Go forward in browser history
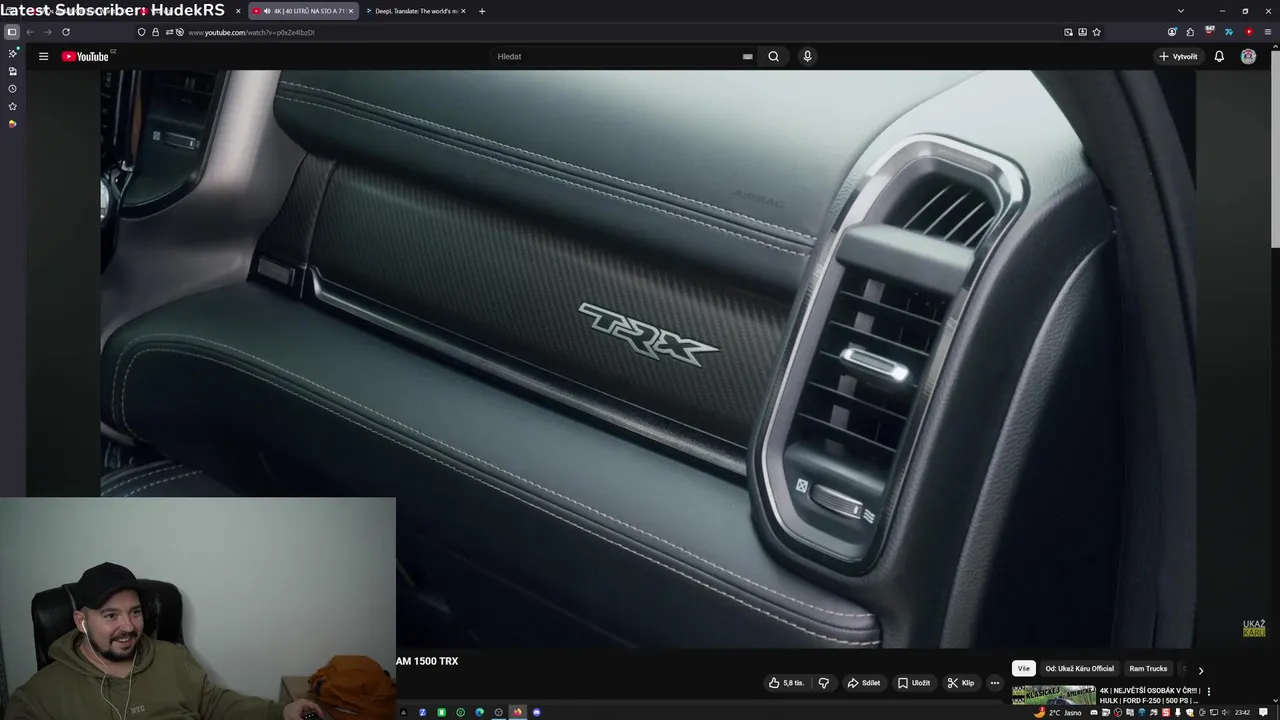Viewport: 1280px width, 720px height. 47,32
